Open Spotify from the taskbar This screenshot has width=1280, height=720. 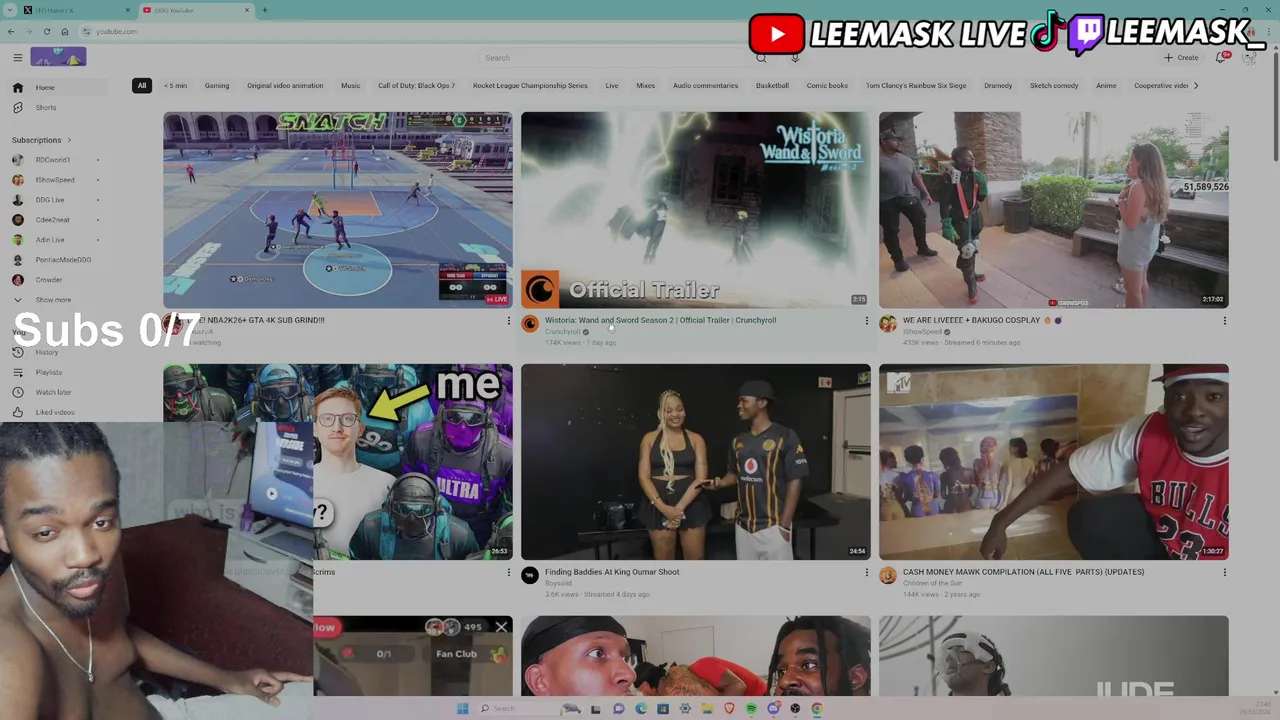point(751,709)
